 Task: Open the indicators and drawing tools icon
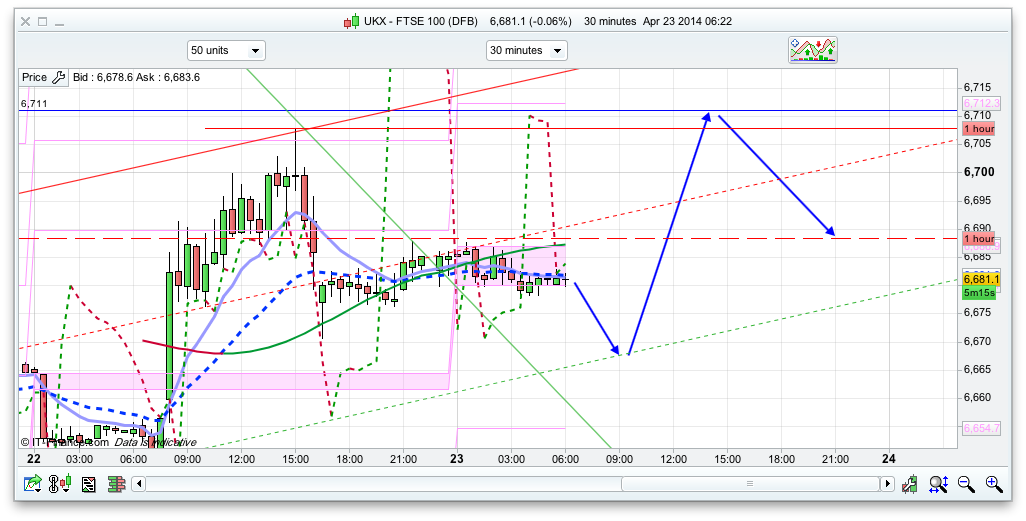pos(812,50)
